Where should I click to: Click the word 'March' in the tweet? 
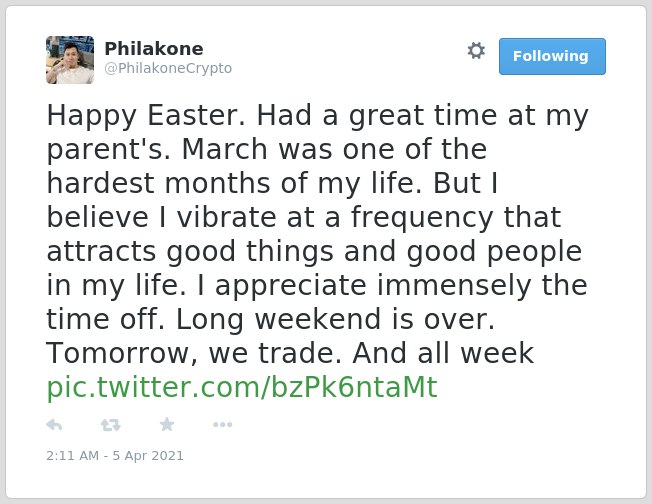pyautogui.click(x=225, y=149)
